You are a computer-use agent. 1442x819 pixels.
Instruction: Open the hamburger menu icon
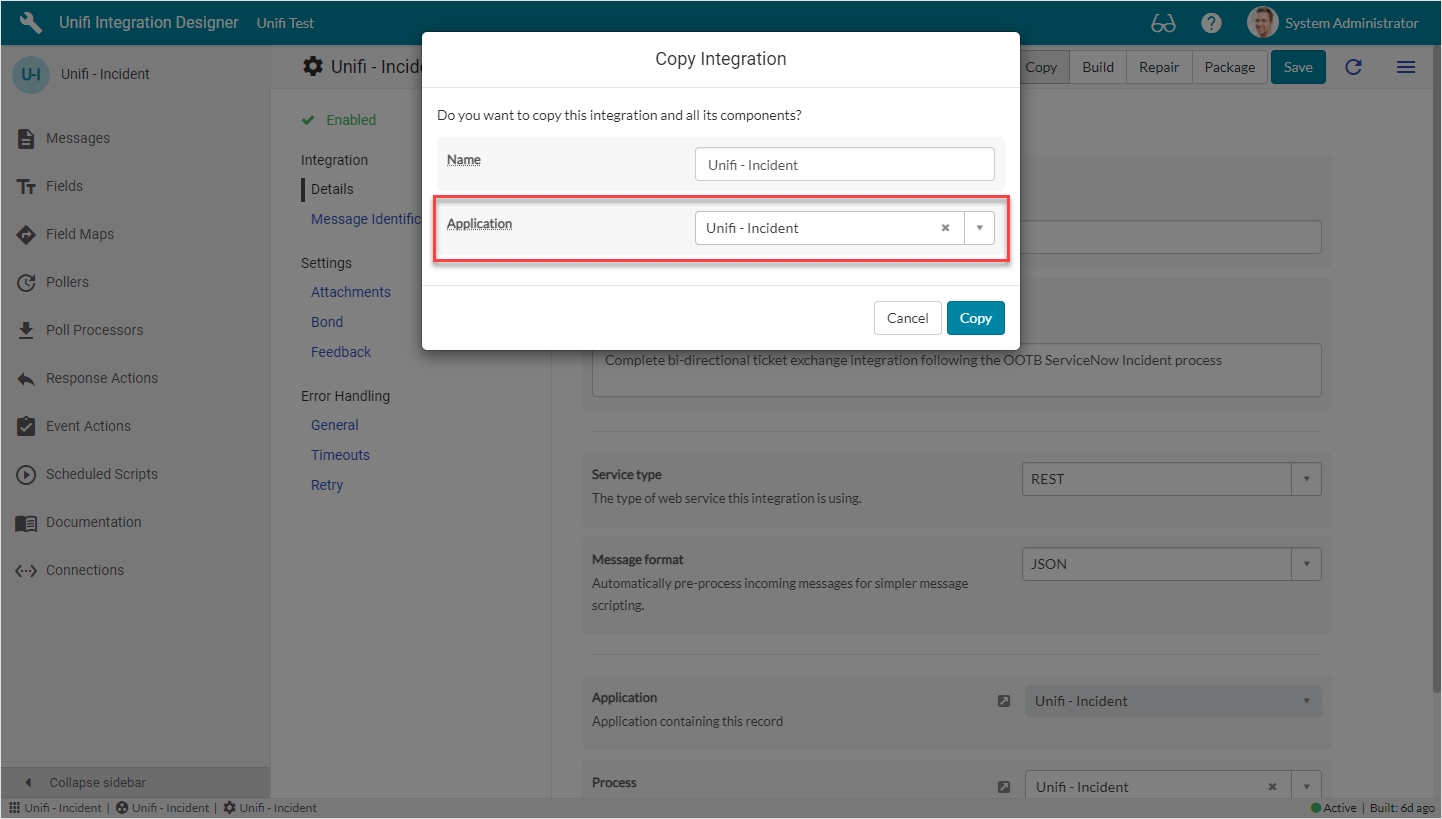(x=1405, y=67)
